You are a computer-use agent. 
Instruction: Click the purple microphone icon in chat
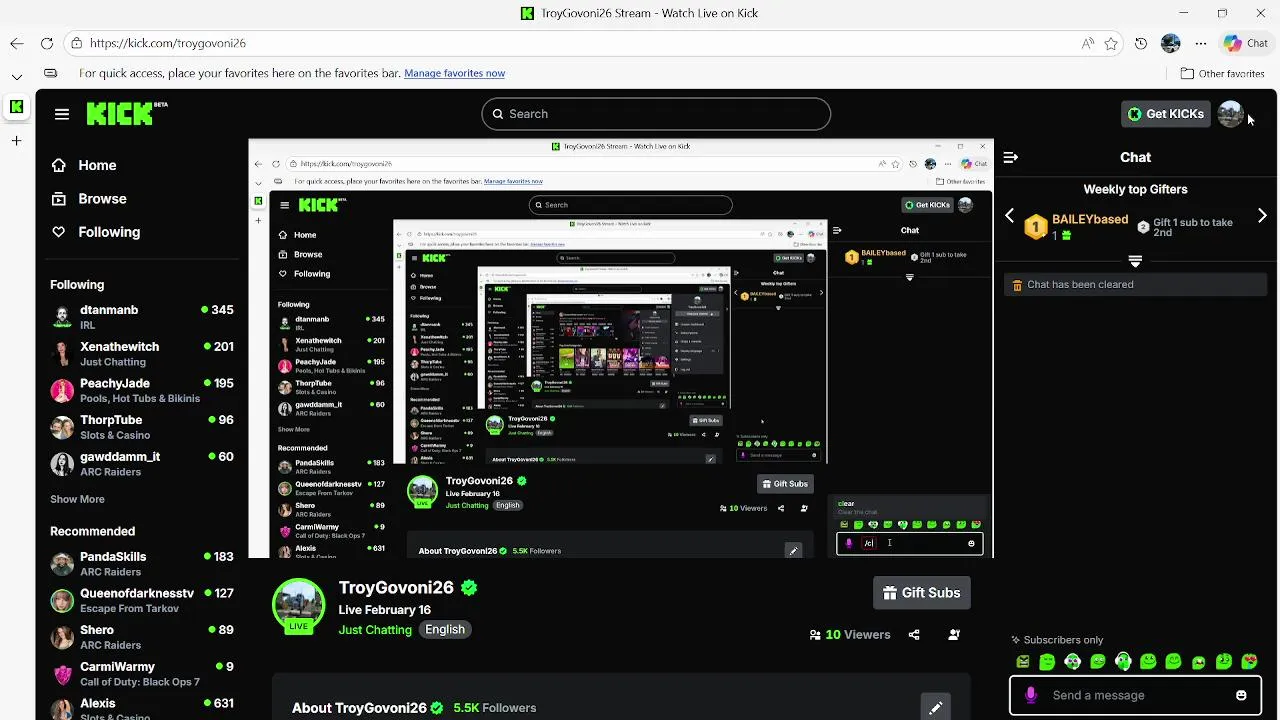[1032, 695]
